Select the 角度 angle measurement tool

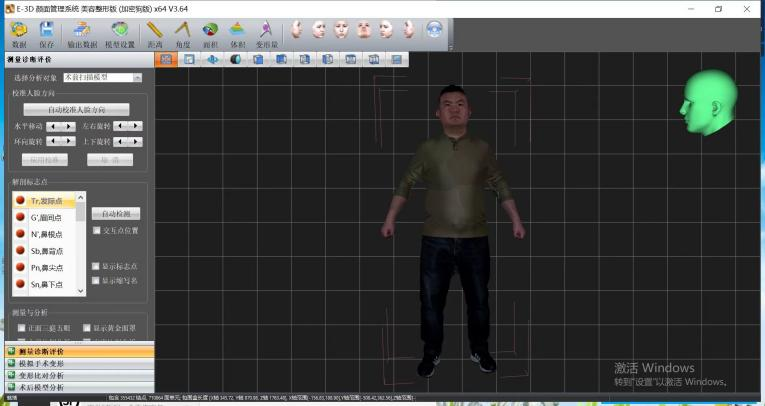pos(182,31)
